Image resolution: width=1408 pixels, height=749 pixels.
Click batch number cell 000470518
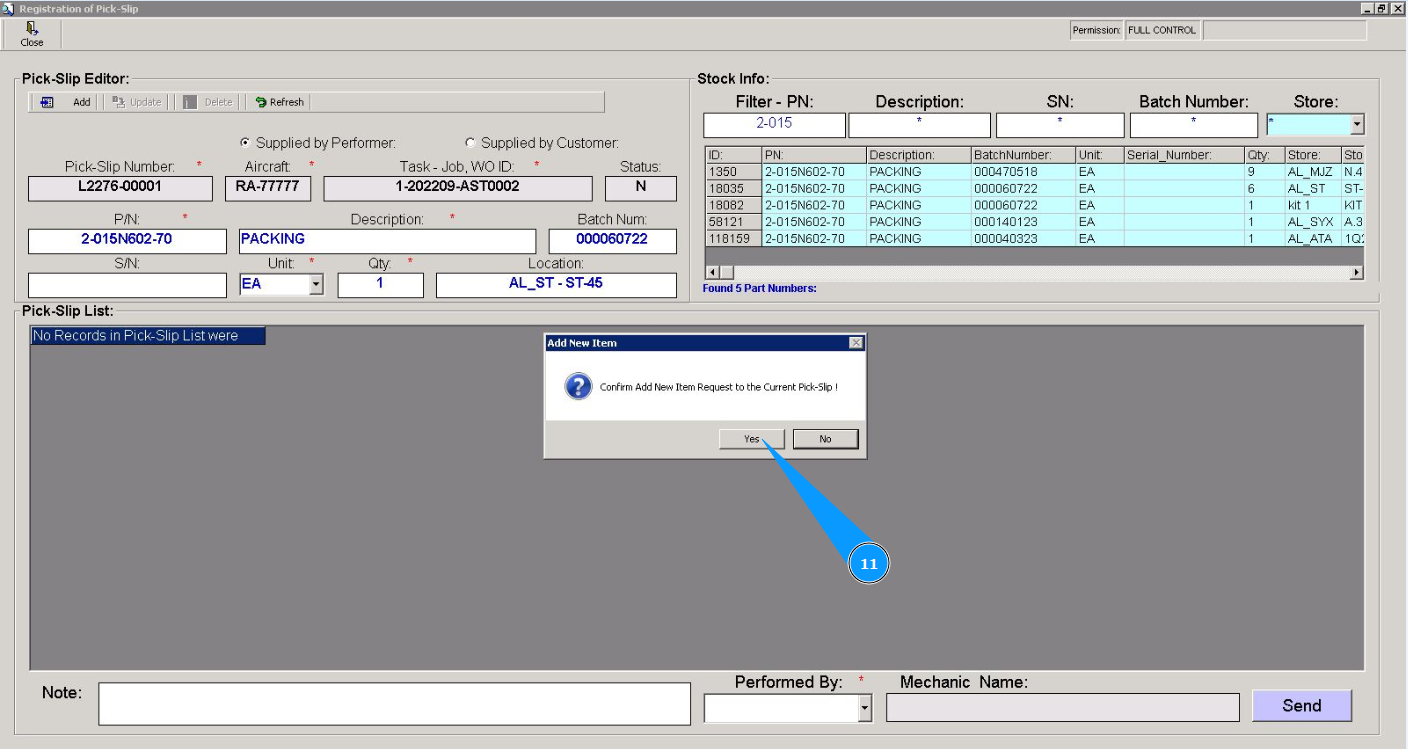(x=1023, y=172)
